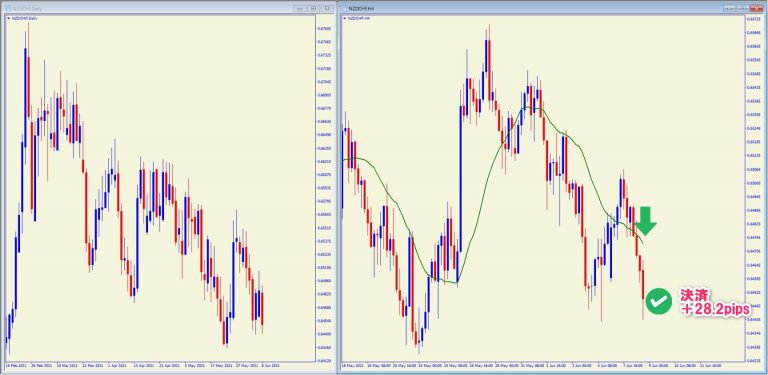Click the green checkmark circle icon

[x=659, y=301]
